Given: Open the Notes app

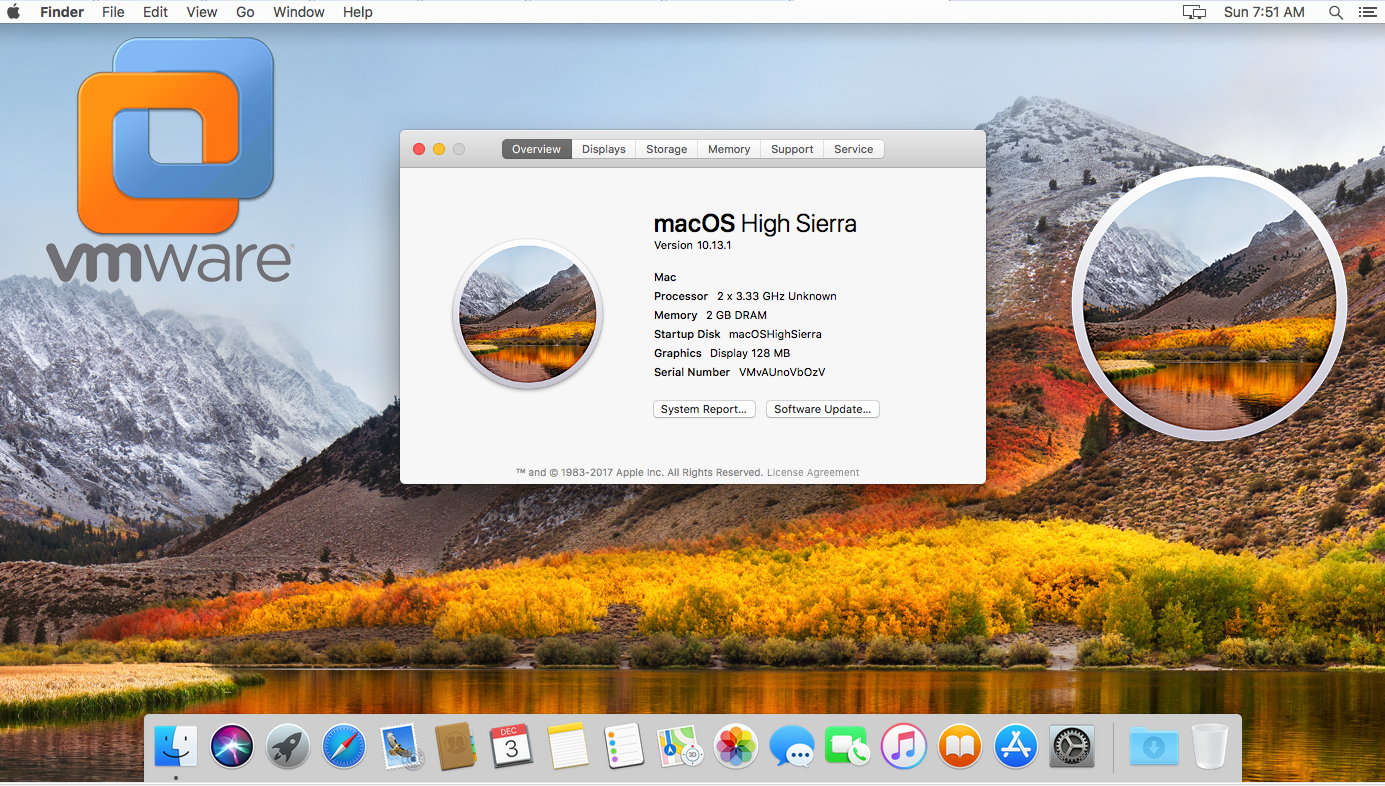Looking at the screenshot, I should click(568, 746).
